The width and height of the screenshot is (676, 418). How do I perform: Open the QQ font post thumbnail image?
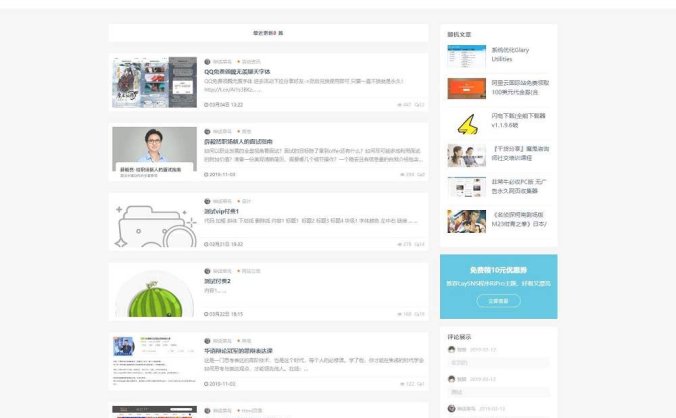tap(154, 82)
